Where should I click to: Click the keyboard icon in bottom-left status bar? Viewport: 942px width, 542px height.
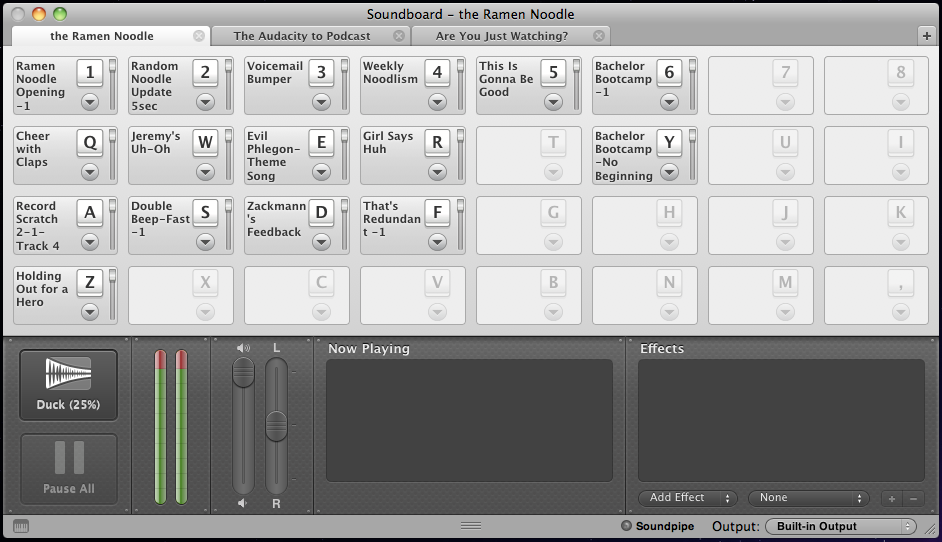pos(21,526)
